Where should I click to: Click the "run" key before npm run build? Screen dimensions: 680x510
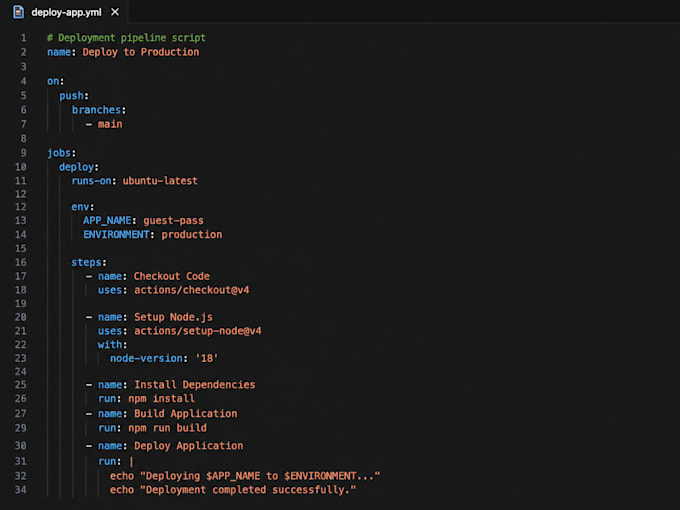tap(107, 428)
